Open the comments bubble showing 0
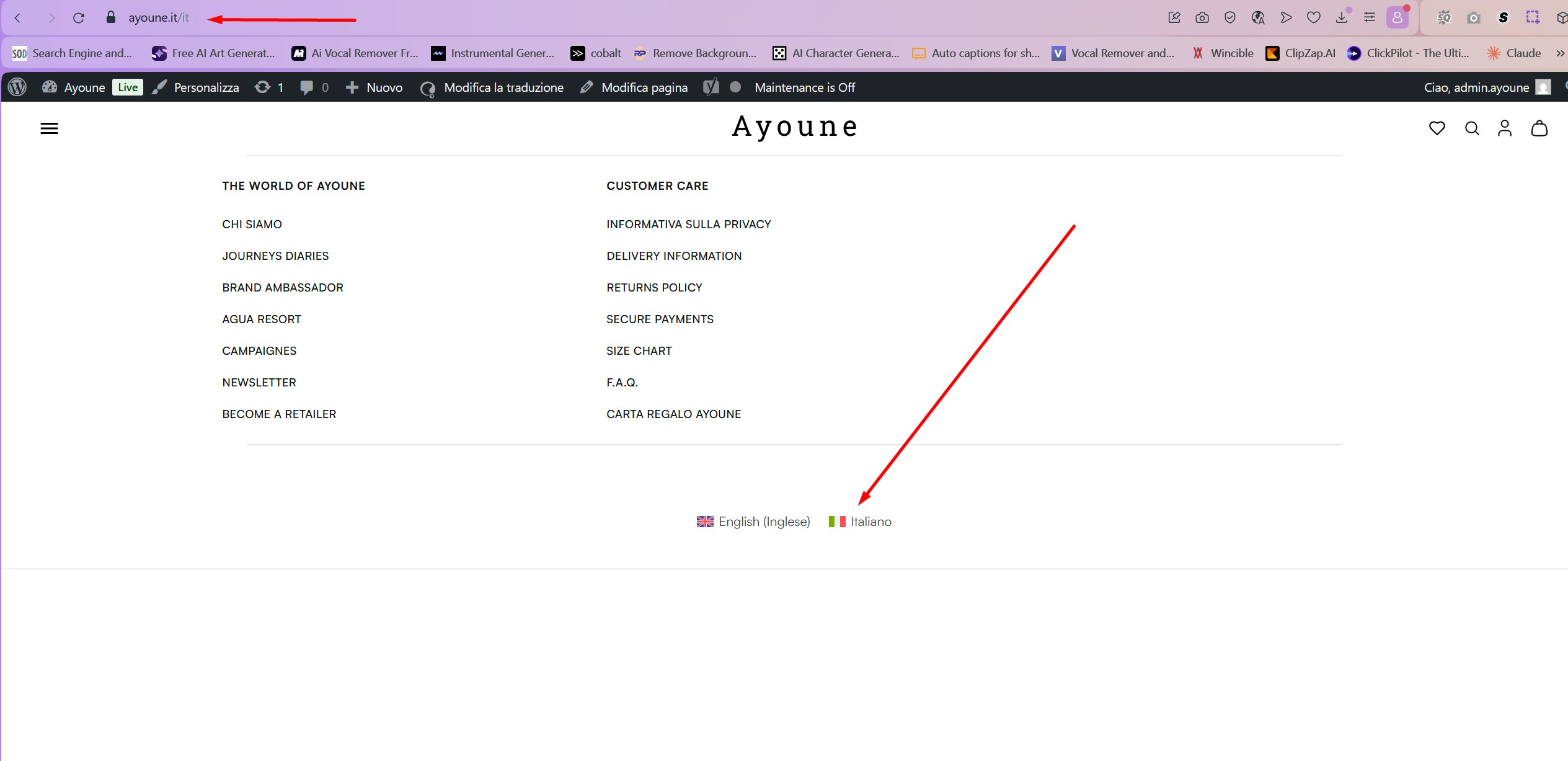Viewport: 1568px width, 761px height. point(314,87)
